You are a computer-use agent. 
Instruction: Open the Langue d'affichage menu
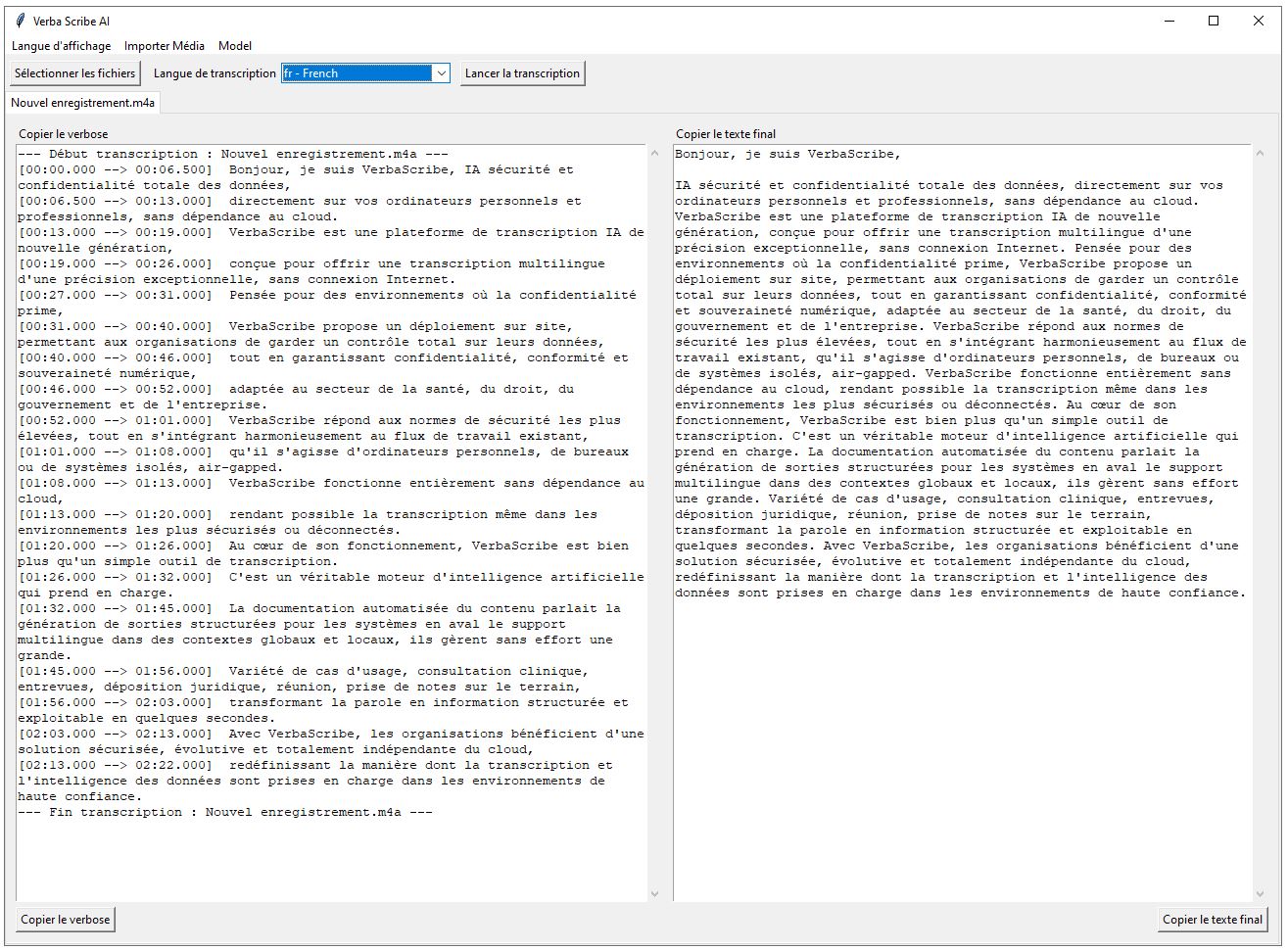point(61,46)
